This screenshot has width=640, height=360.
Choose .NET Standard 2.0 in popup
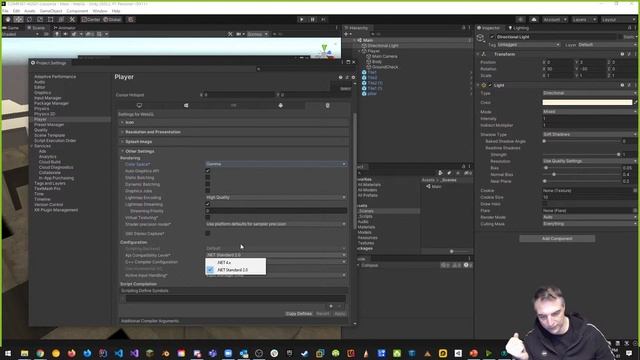click(x=236, y=270)
